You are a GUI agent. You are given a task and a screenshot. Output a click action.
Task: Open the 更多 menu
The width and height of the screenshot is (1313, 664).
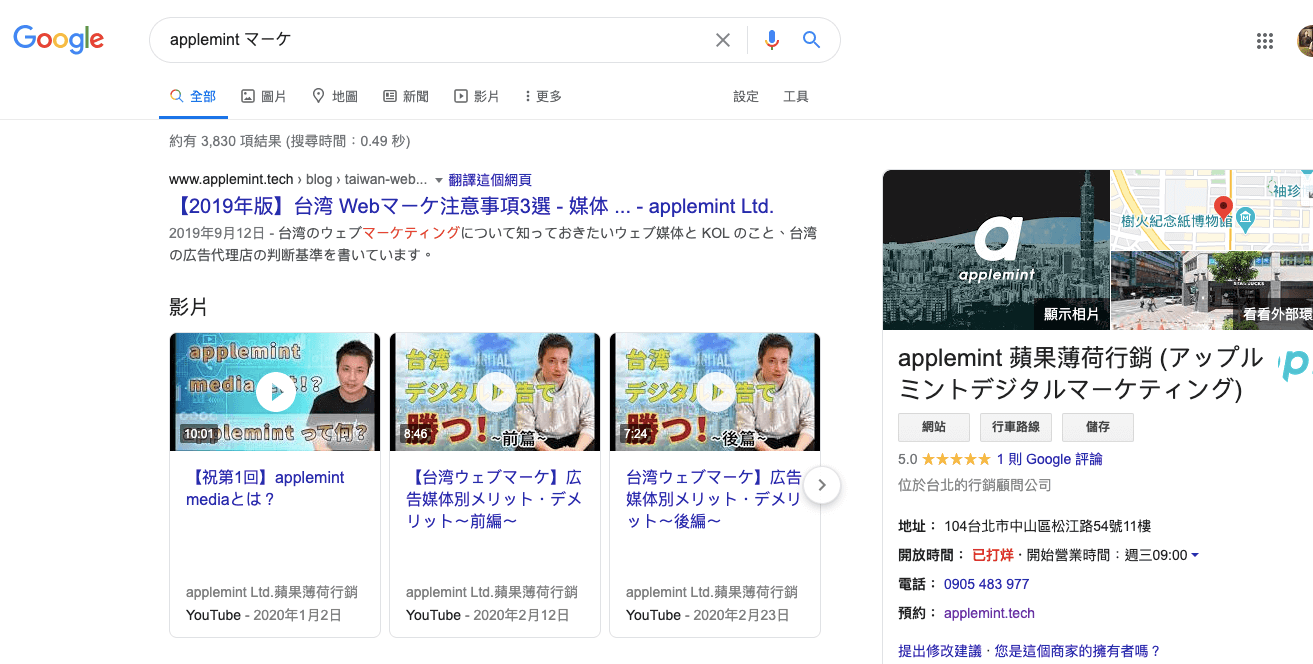(x=543, y=96)
